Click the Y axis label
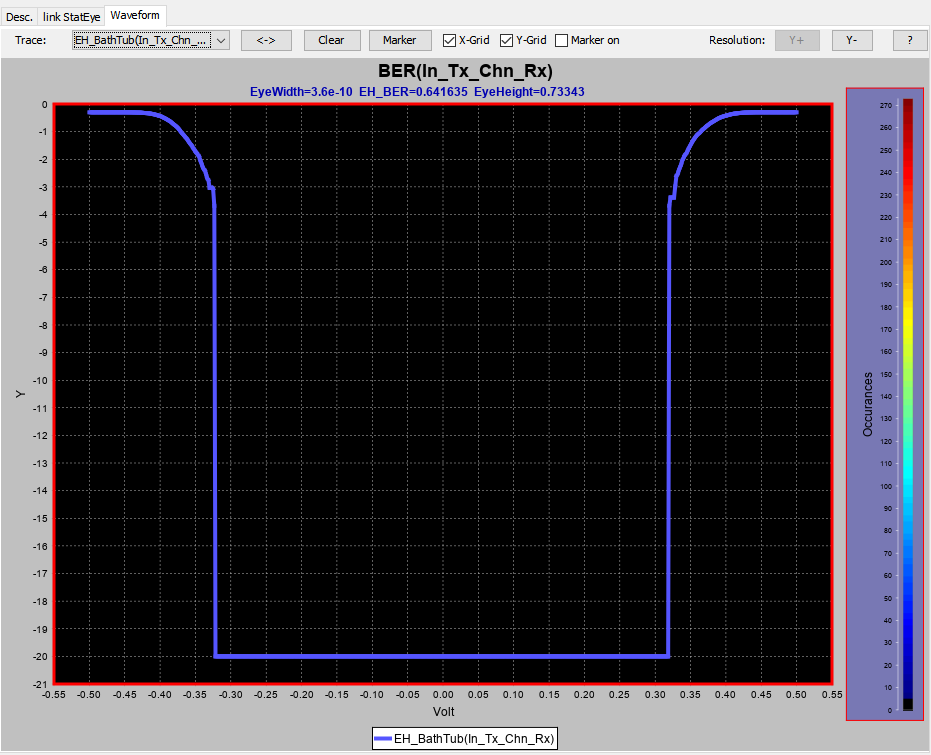931x755 pixels. [x=19, y=394]
